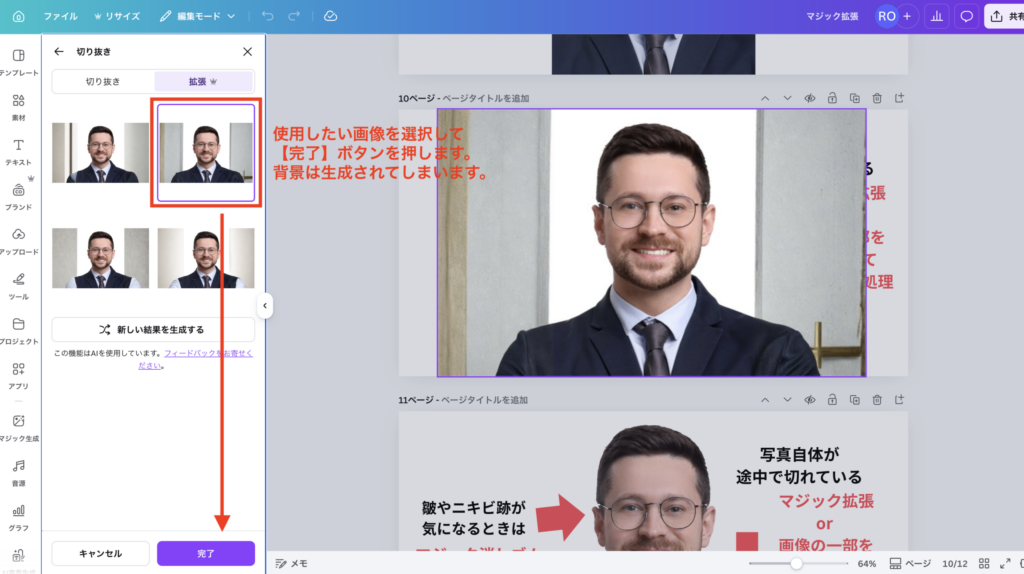1024x574 pixels.
Task: Move page 10 down with chevron
Action: 787,98
